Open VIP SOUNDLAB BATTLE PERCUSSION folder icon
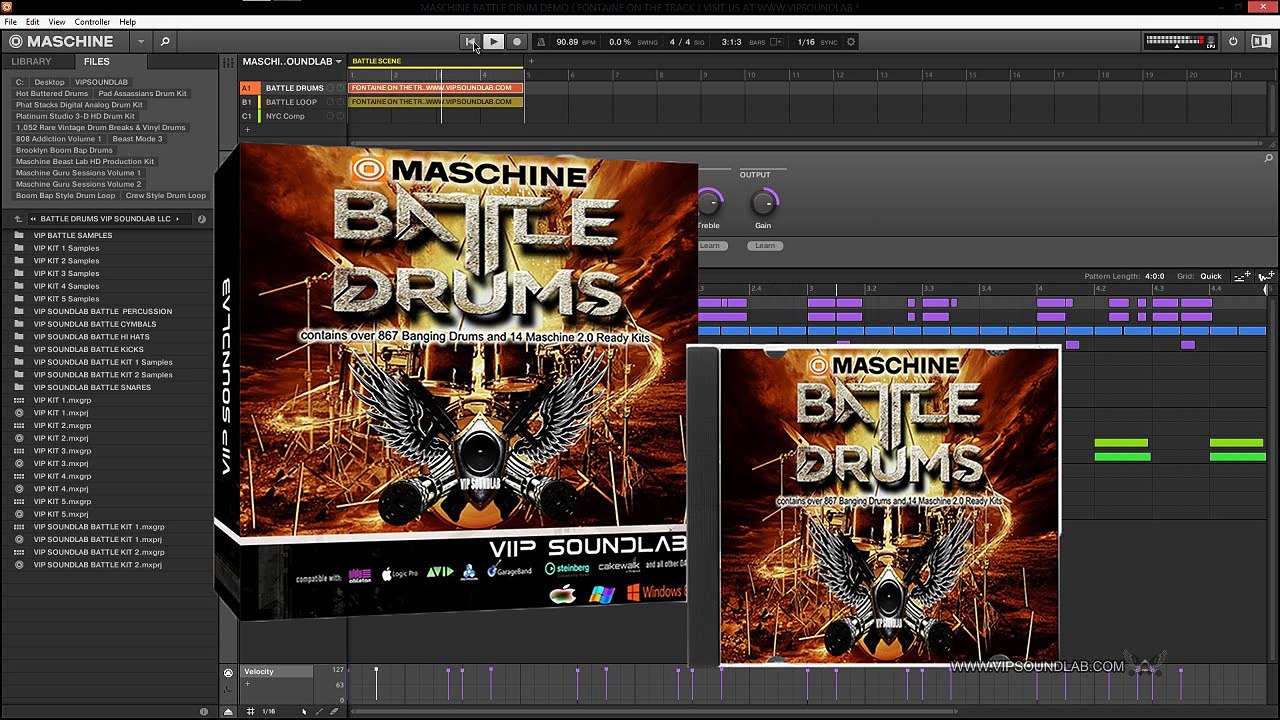The width and height of the screenshot is (1280, 720). coord(19,312)
